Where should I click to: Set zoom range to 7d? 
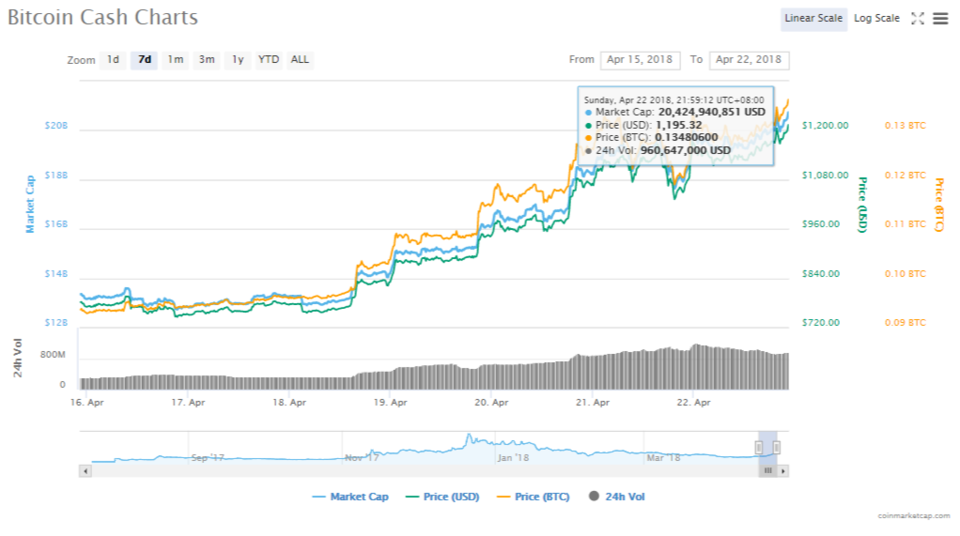(144, 59)
